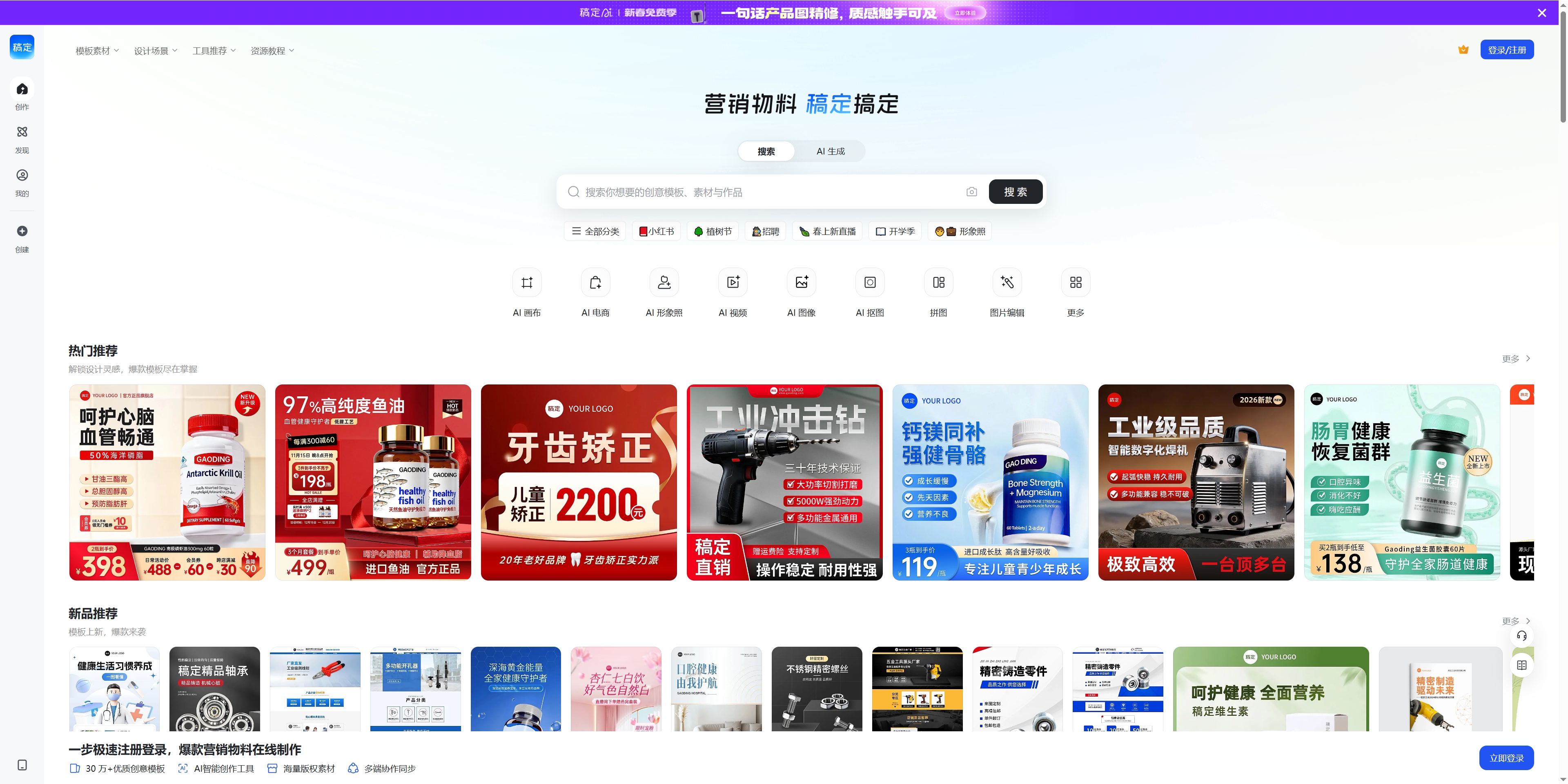This screenshot has width=1568, height=784.
Task: Open the AI 视频 tool
Action: tap(732, 293)
